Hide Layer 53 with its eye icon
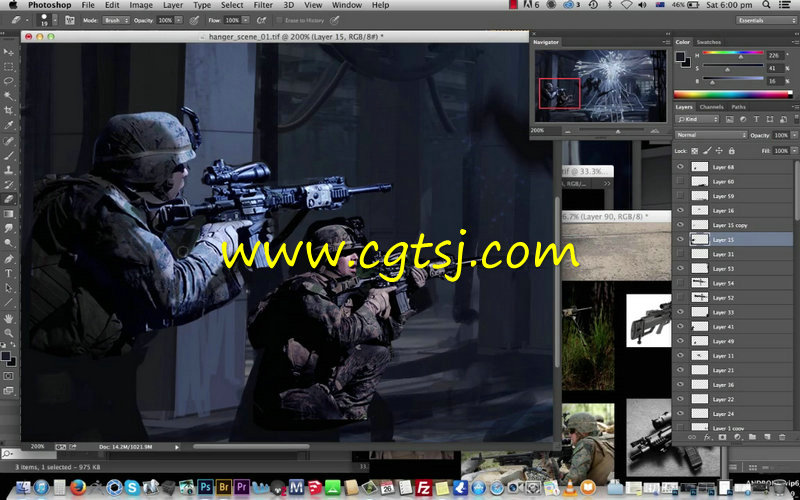Viewport: 800px width, 500px height. pyautogui.click(x=680, y=268)
